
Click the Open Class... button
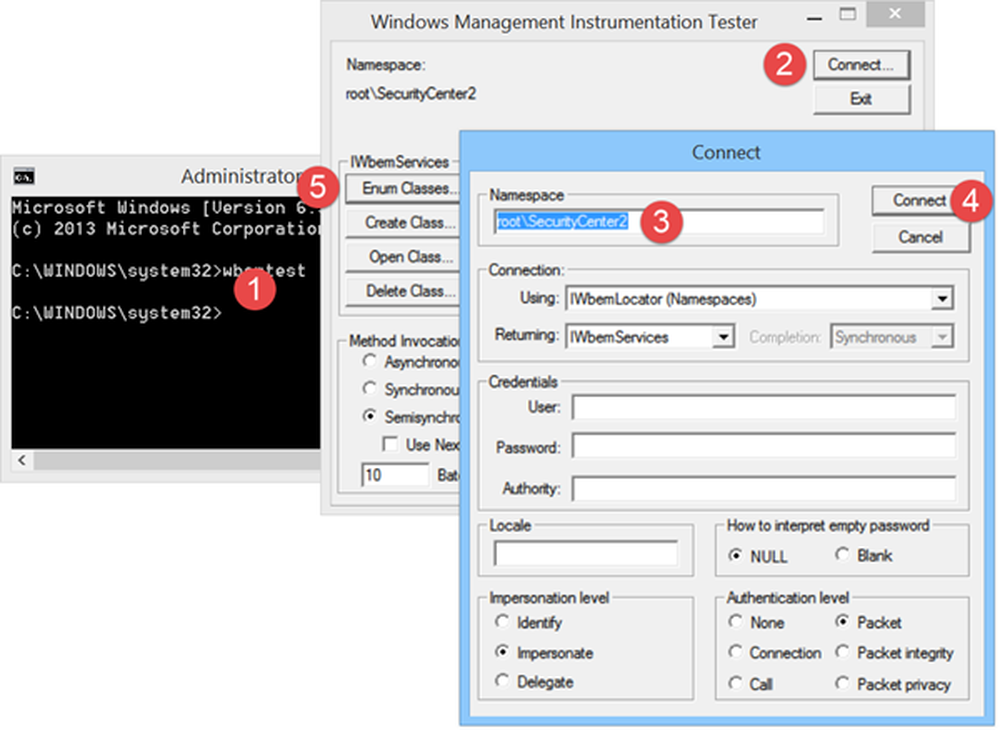tap(402, 257)
